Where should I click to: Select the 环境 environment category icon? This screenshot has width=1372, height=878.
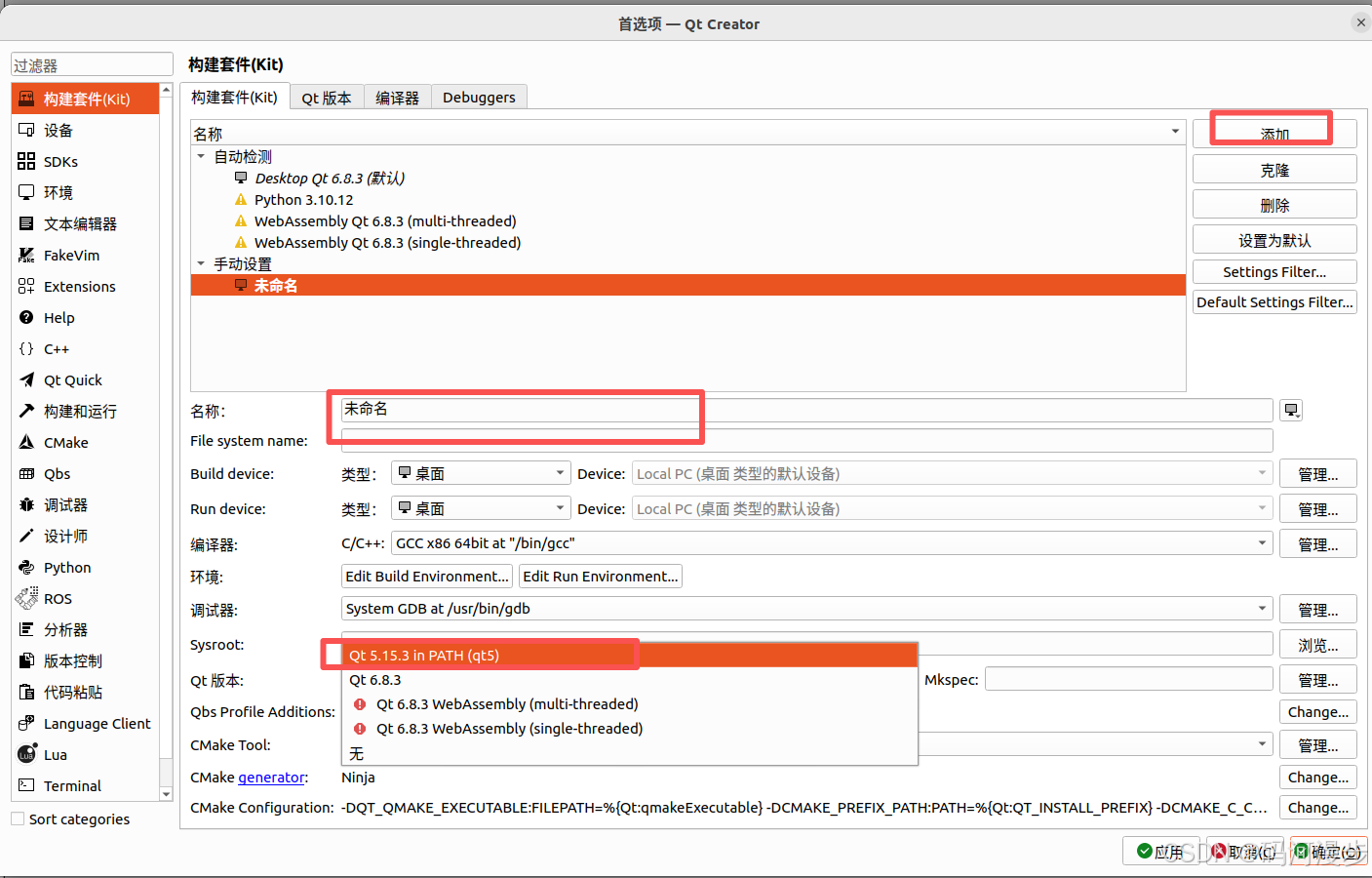pyautogui.click(x=26, y=192)
